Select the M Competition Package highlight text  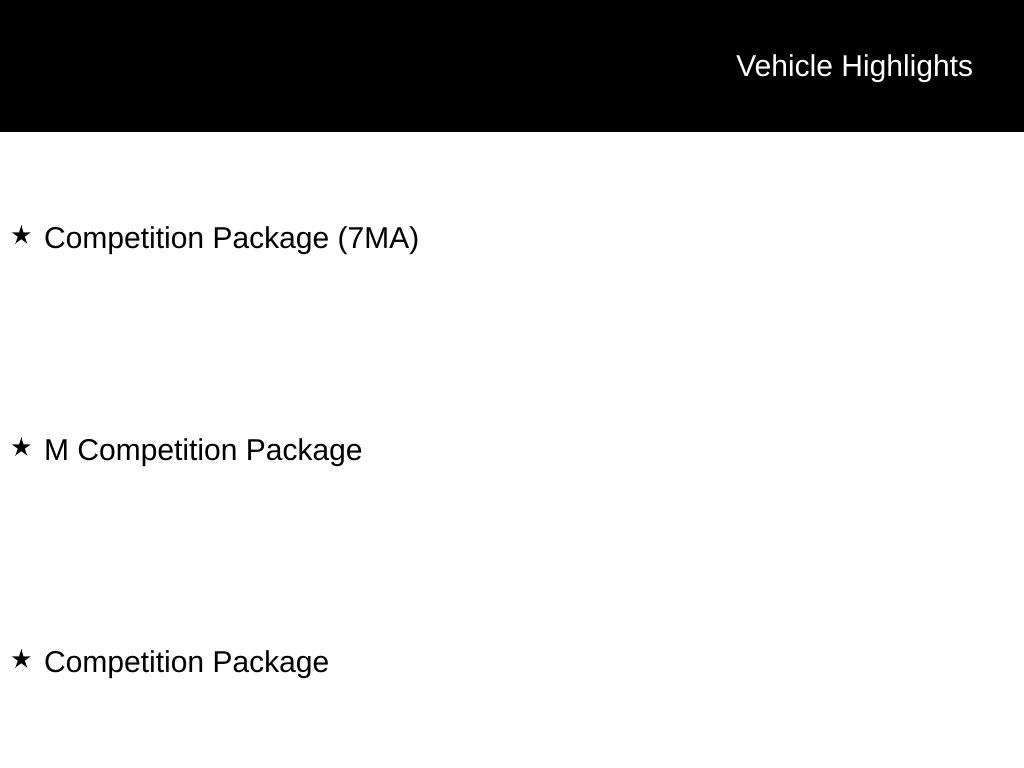(x=203, y=450)
